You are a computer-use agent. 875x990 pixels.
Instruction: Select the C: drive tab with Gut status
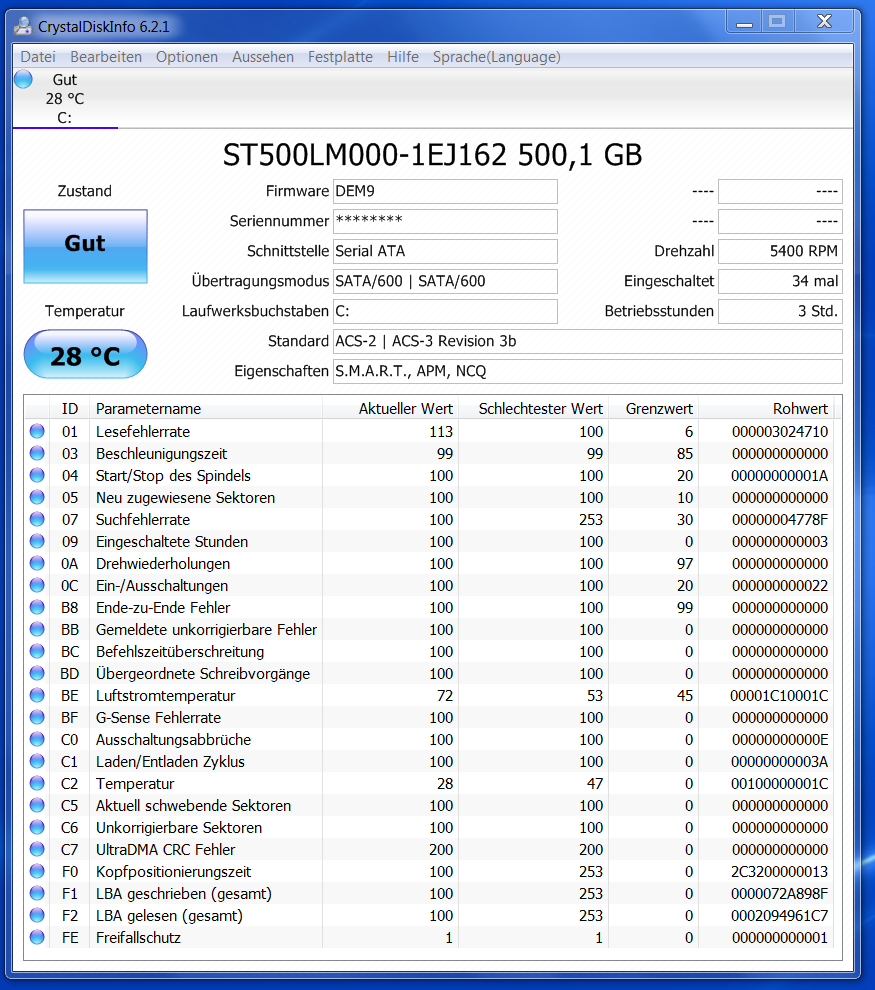[x=65, y=98]
